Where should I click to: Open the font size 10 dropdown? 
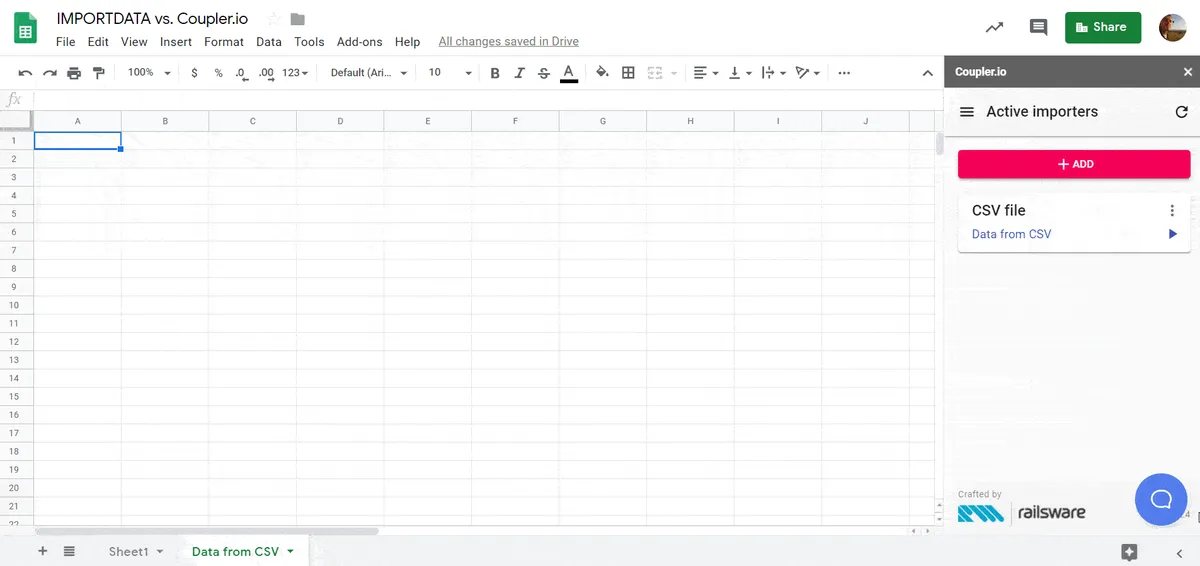click(x=450, y=73)
